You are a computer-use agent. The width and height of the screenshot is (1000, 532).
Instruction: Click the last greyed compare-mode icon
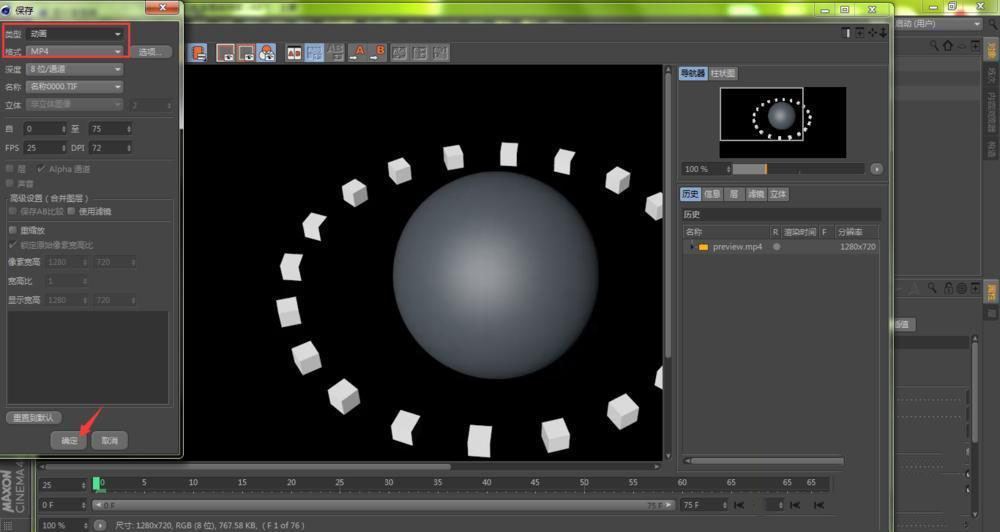441,52
